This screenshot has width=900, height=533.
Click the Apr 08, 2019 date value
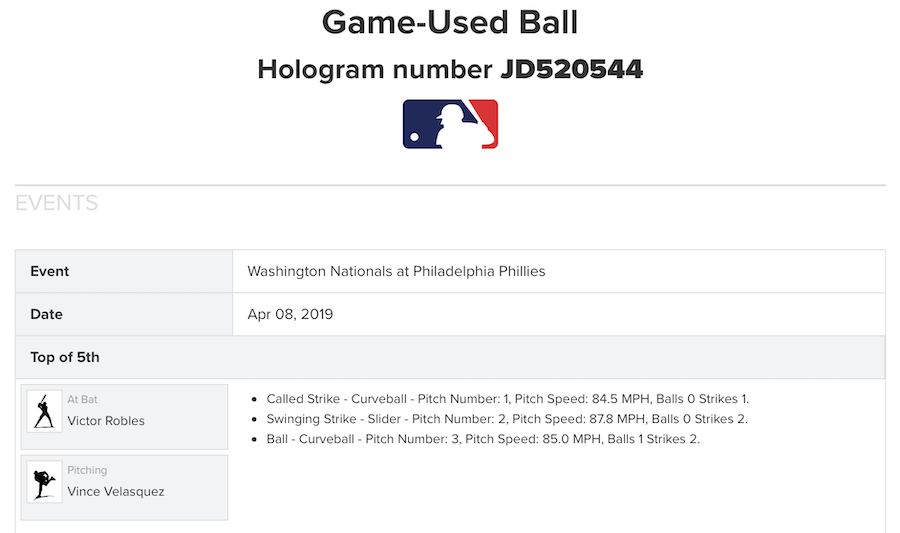290,314
